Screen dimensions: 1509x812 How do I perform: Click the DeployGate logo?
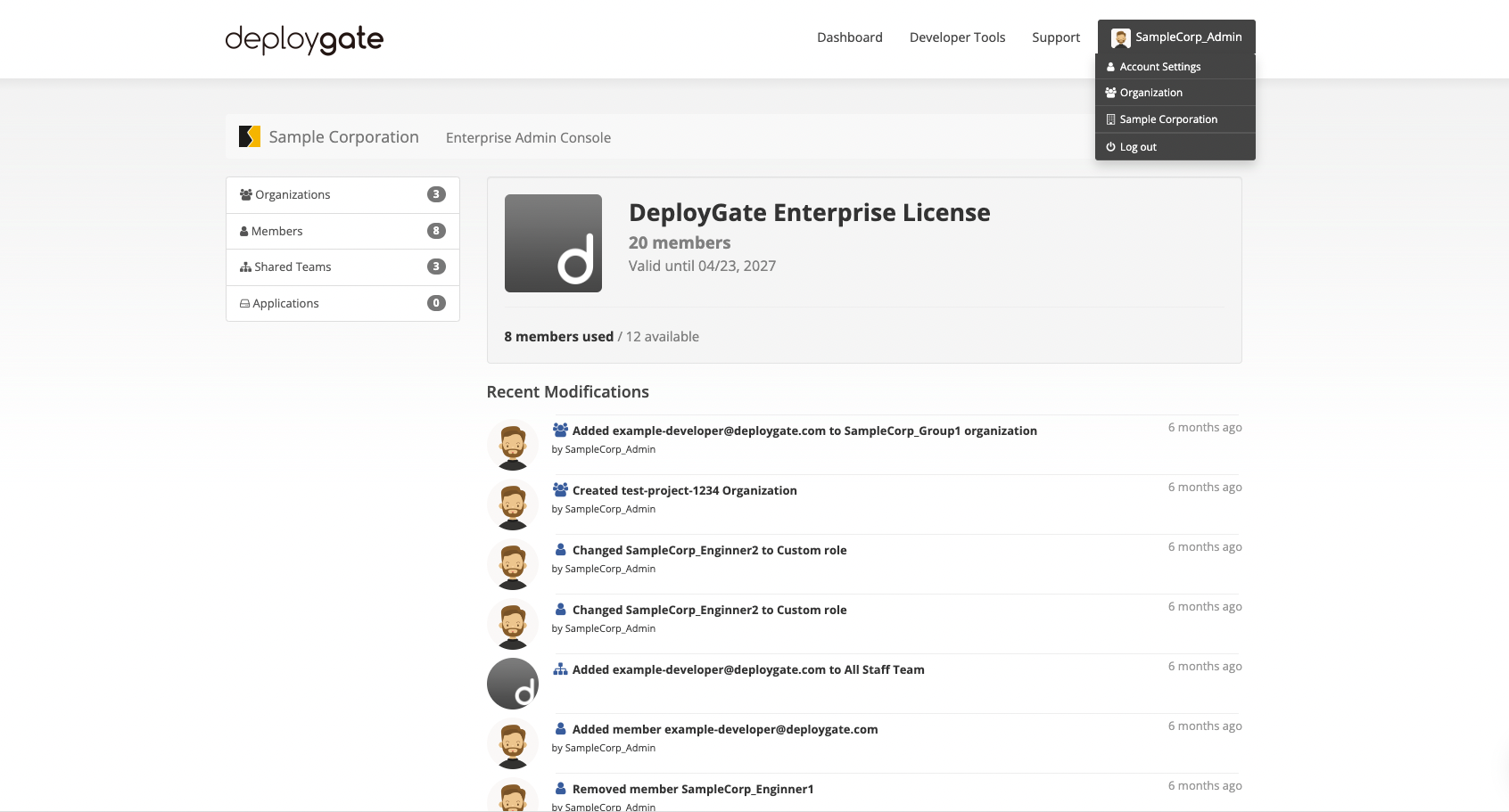coord(304,39)
